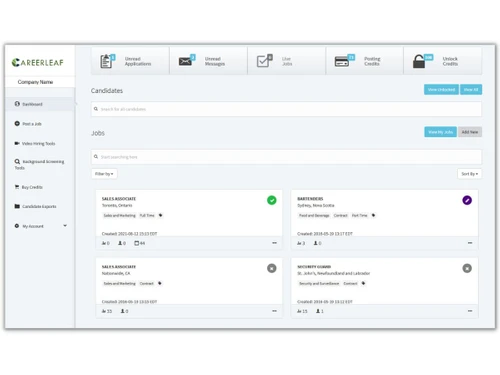500x375 pixels.
Task: Open more options on Bartenders card
Action: 470,243
